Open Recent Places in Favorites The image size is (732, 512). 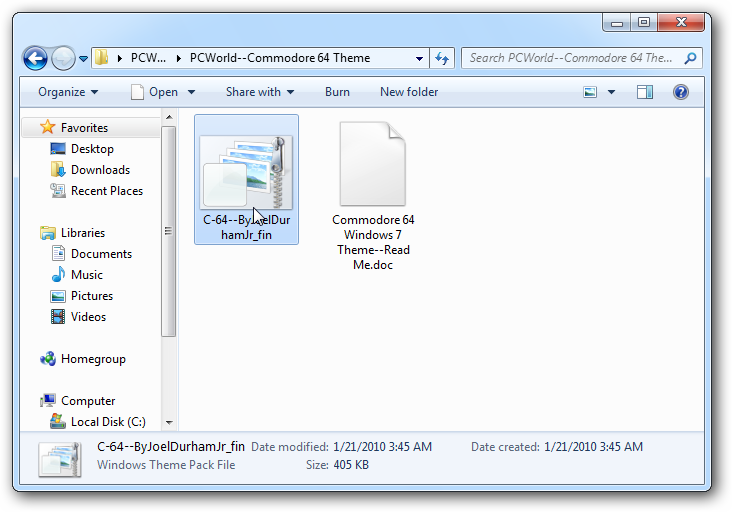[x=107, y=190]
